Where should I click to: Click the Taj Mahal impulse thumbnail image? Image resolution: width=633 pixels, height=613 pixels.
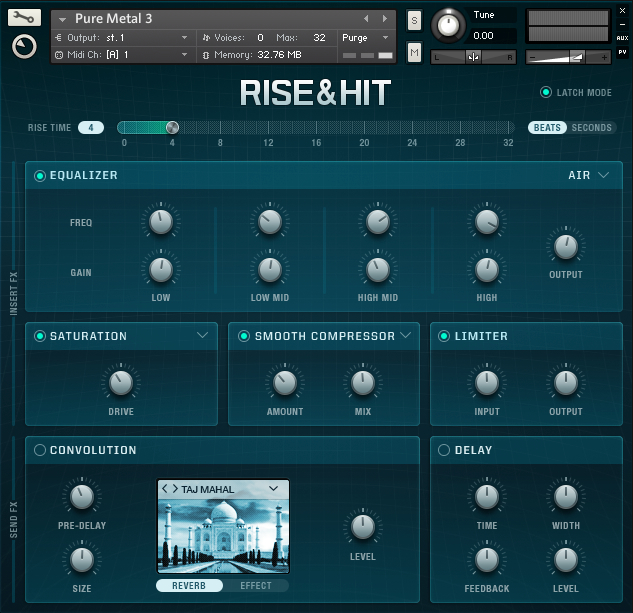click(x=223, y=535)
